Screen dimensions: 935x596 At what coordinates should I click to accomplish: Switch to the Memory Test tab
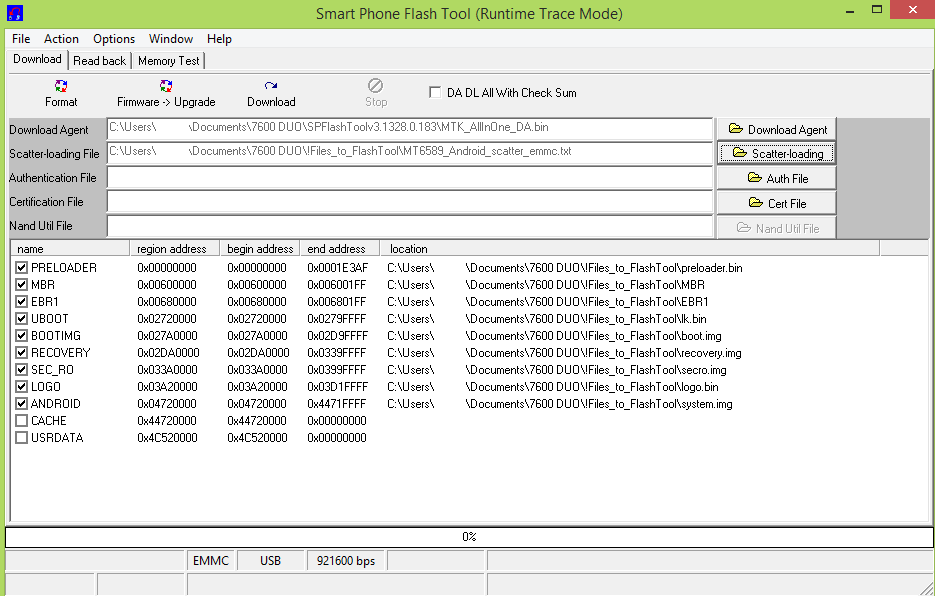tap(168, 61)
